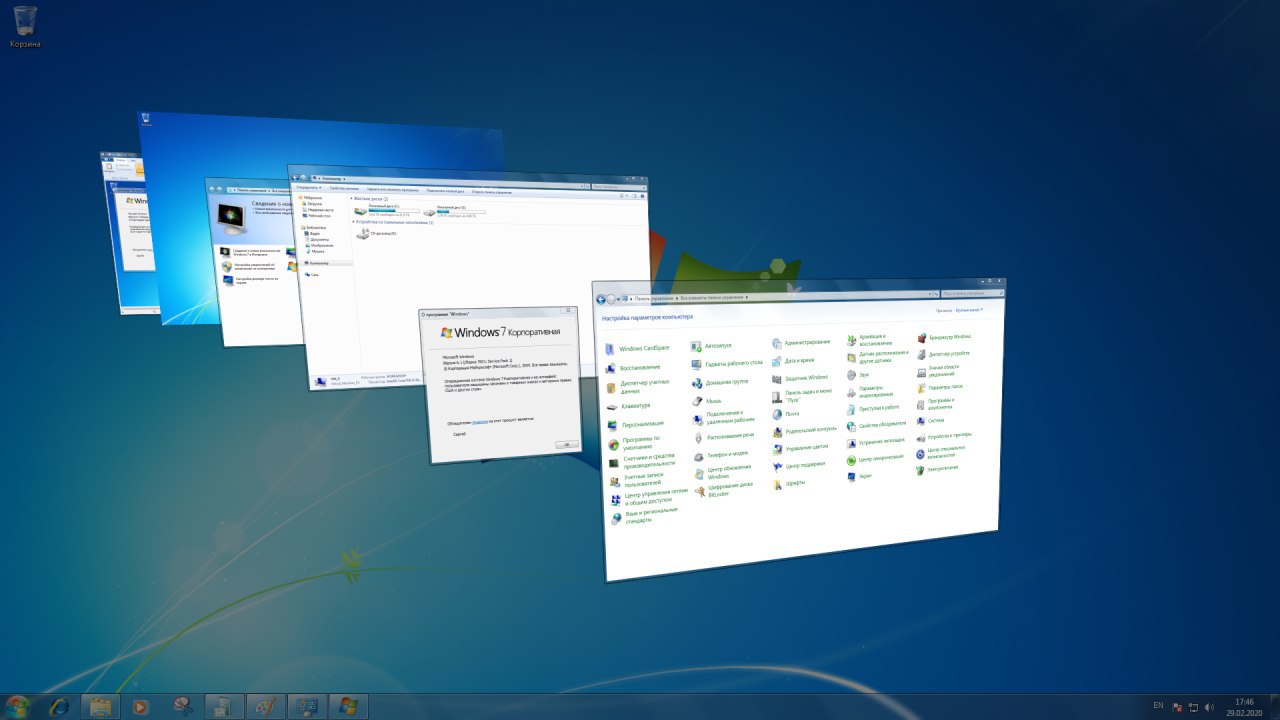Open the license terms link in About Windows
This screenshot has height=720, width=1280.
pyautogui.click(x=480, y=423)
